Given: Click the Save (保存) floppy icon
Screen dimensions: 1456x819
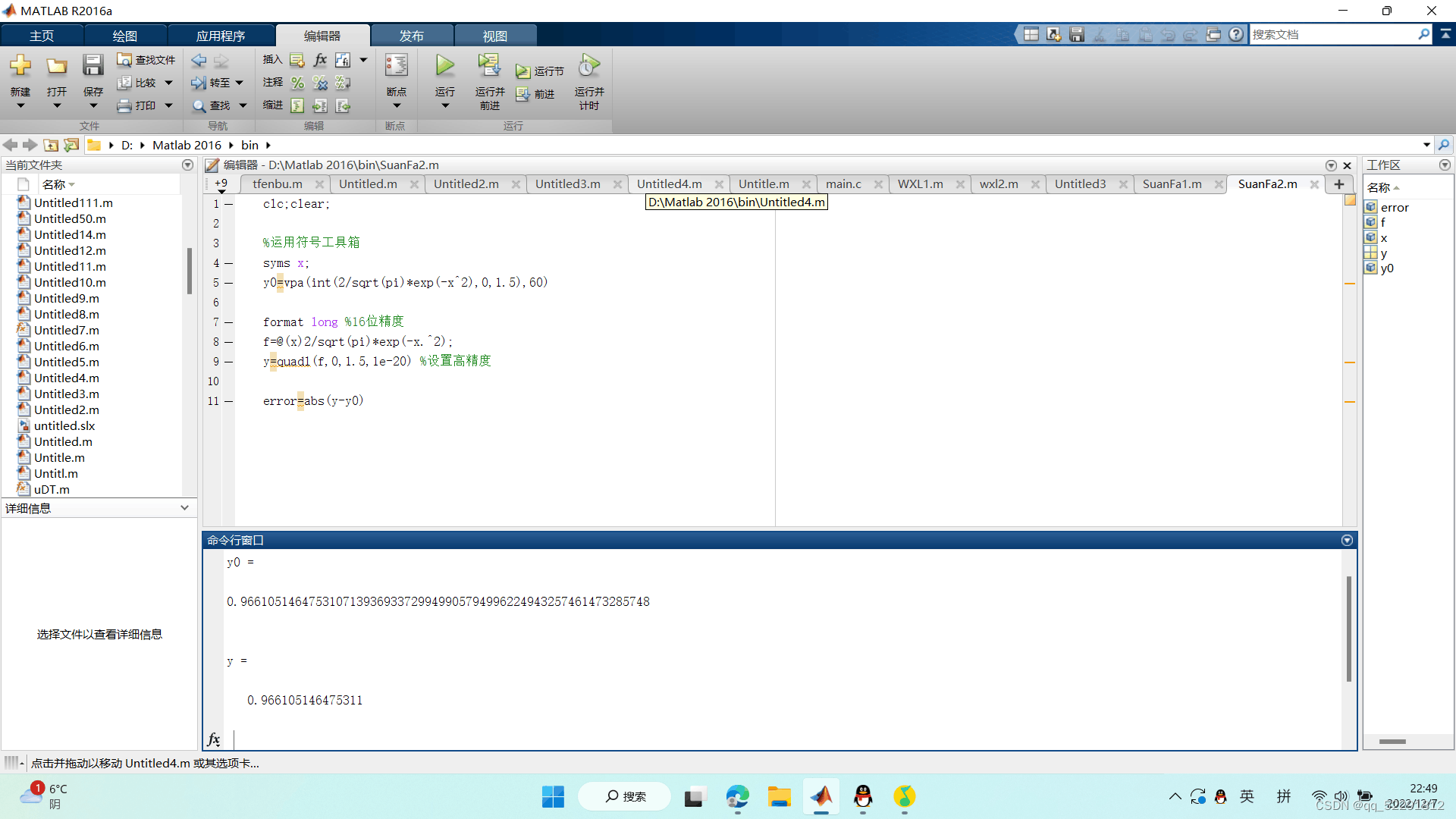Looking at the screenshot, I should pyautogui.click(x=93, y=67).
